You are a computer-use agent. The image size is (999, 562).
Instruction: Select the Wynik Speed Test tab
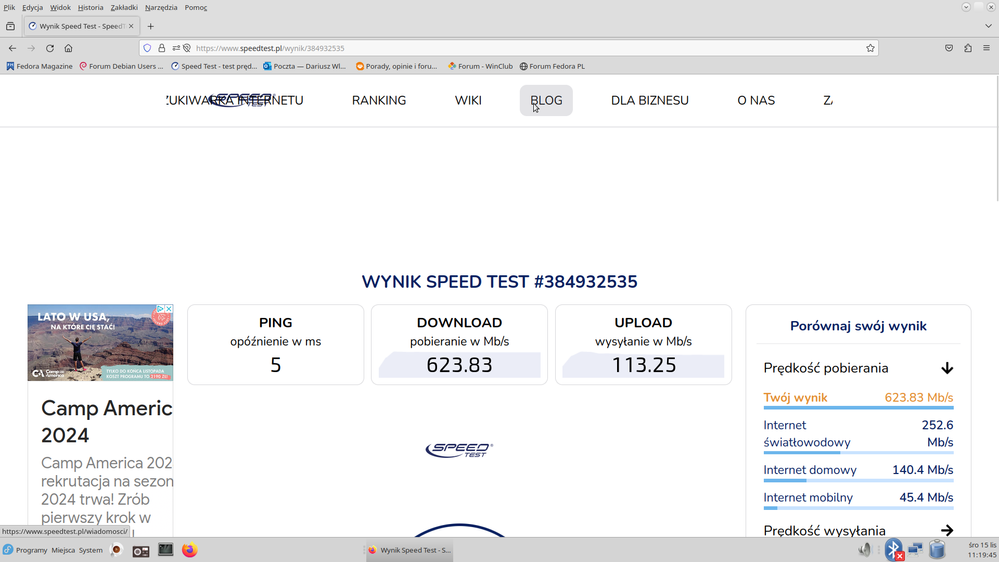81,26
